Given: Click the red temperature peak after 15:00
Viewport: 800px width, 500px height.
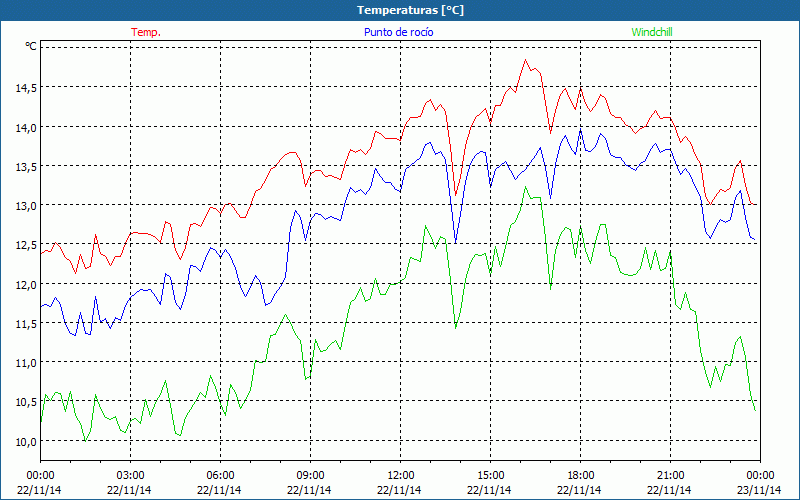Looking at the screenshot, I should coord(525,60).
